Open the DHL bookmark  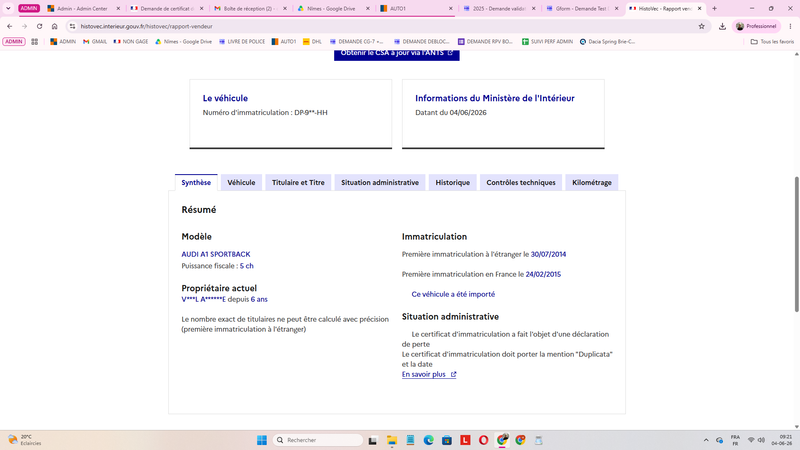(x=312, y=41)
